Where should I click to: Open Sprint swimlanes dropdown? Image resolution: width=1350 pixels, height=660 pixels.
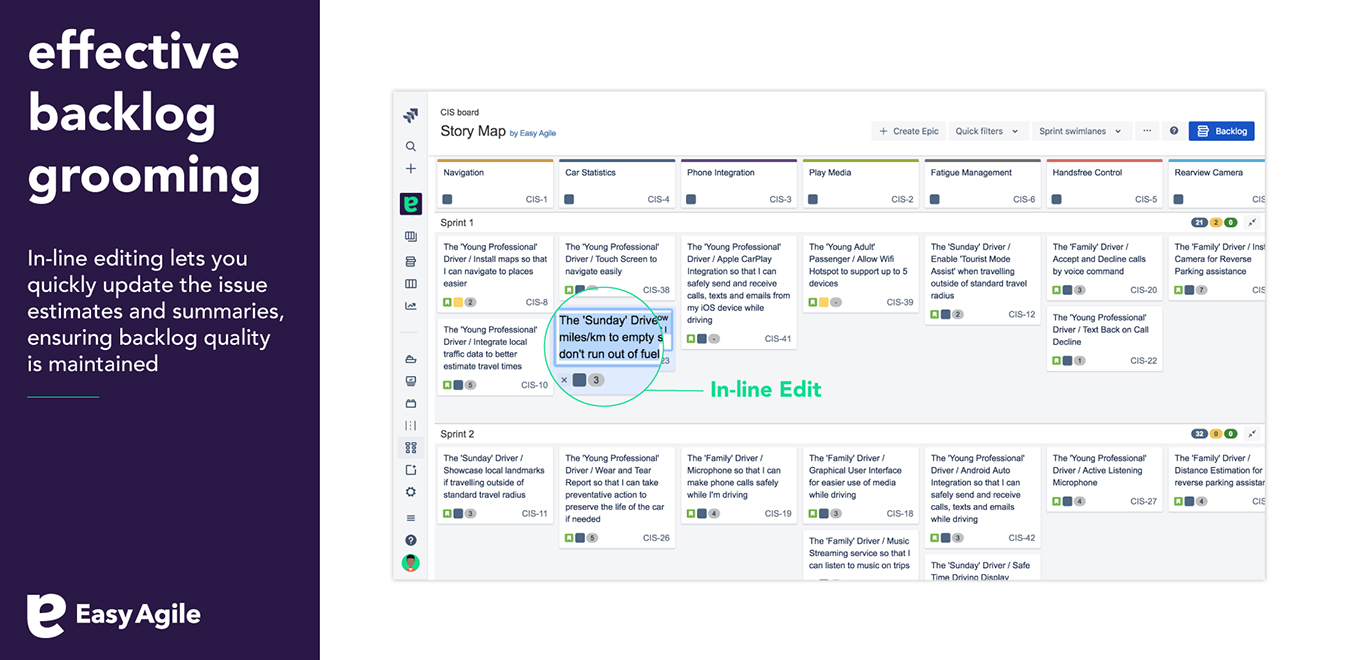1082,131
